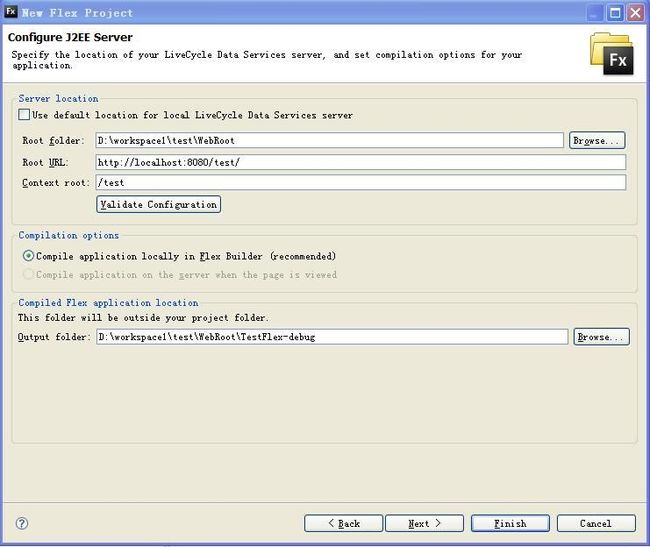Maximize the New Flex Project window
650x547 pixels.
coord(616,13)
